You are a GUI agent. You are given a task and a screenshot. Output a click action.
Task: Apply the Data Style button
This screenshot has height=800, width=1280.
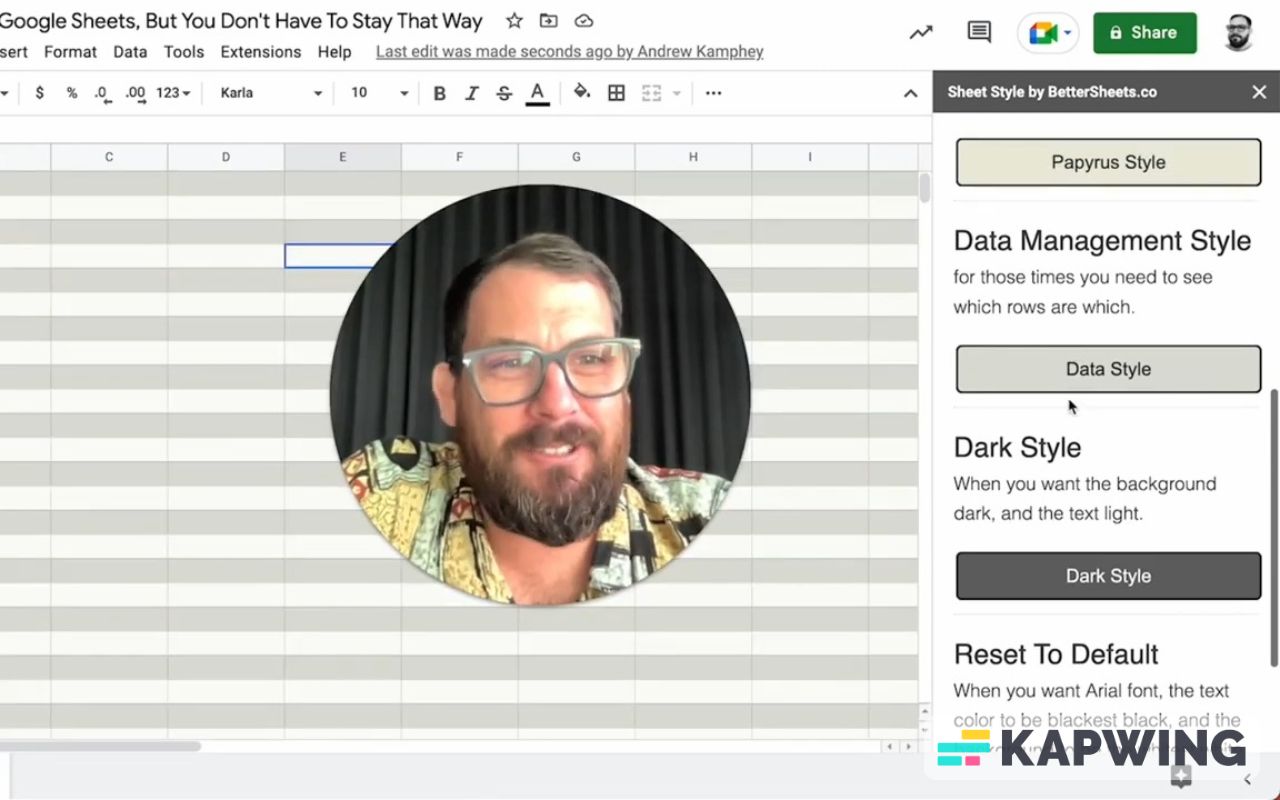pyautogui.click(x=1108, y=369)
